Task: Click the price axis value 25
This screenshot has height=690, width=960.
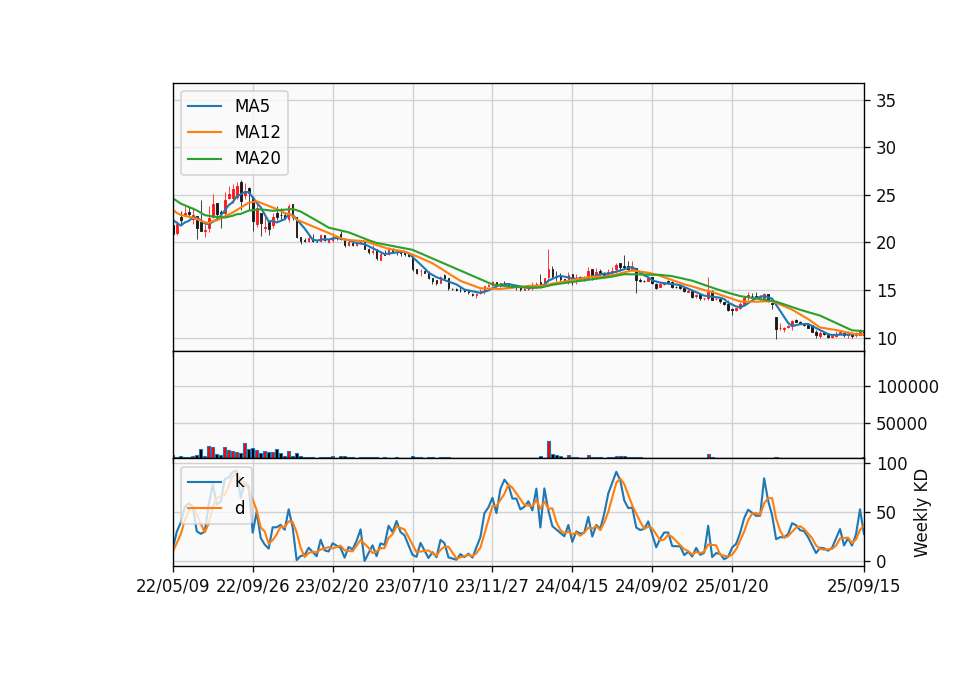Action: (886, 196)
